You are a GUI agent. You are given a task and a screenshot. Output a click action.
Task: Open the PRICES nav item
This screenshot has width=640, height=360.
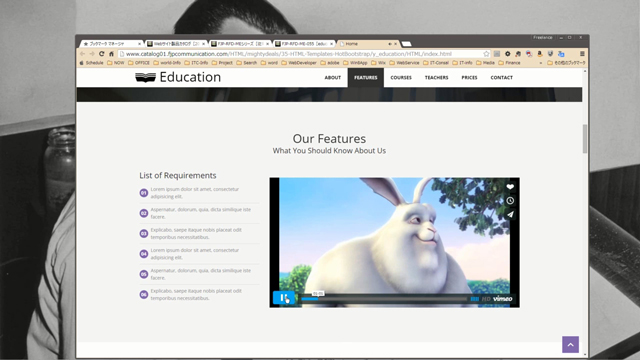point(469,78)
